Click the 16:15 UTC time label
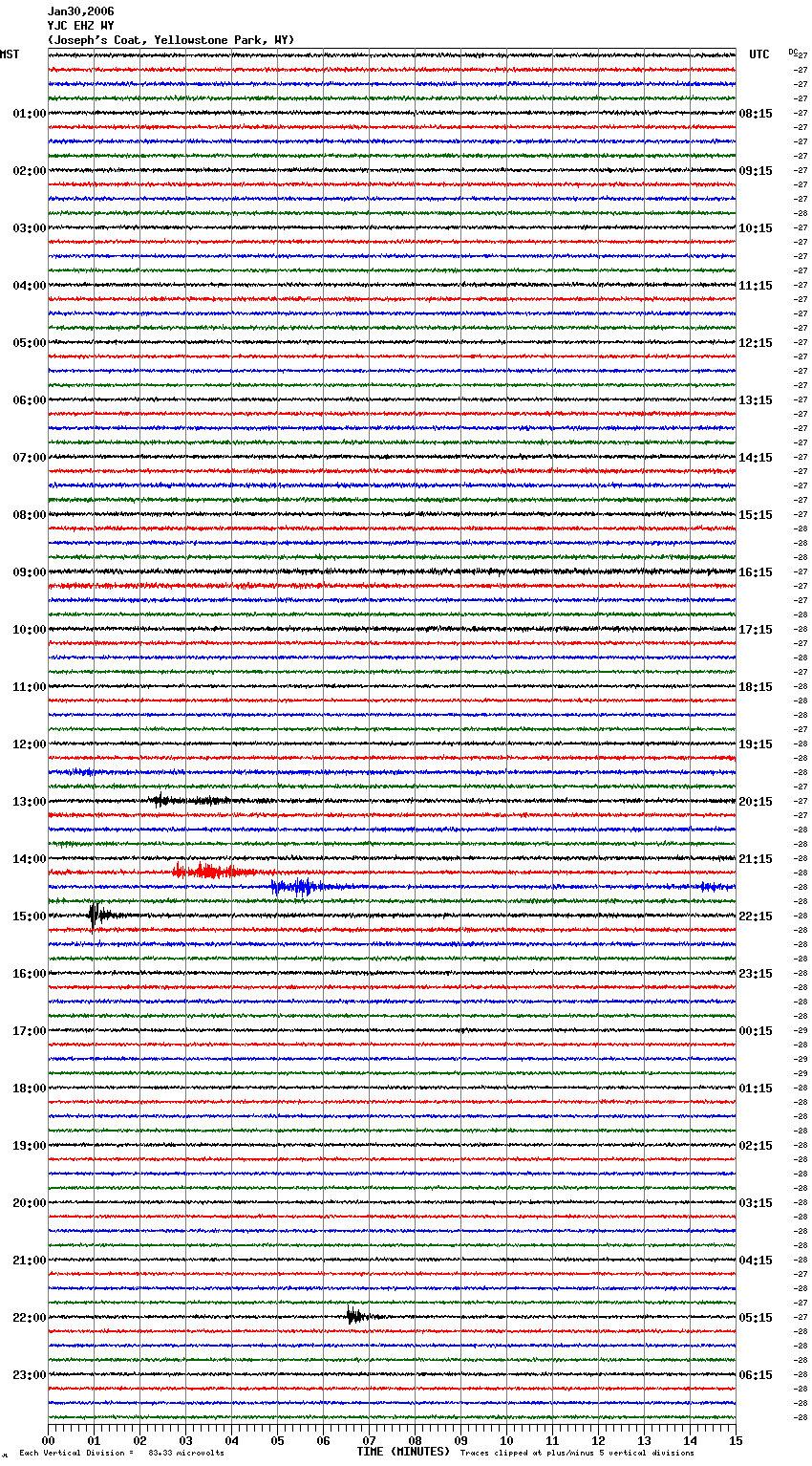Viewport: 812px width, 1466px height. click(x=756, y=572)
